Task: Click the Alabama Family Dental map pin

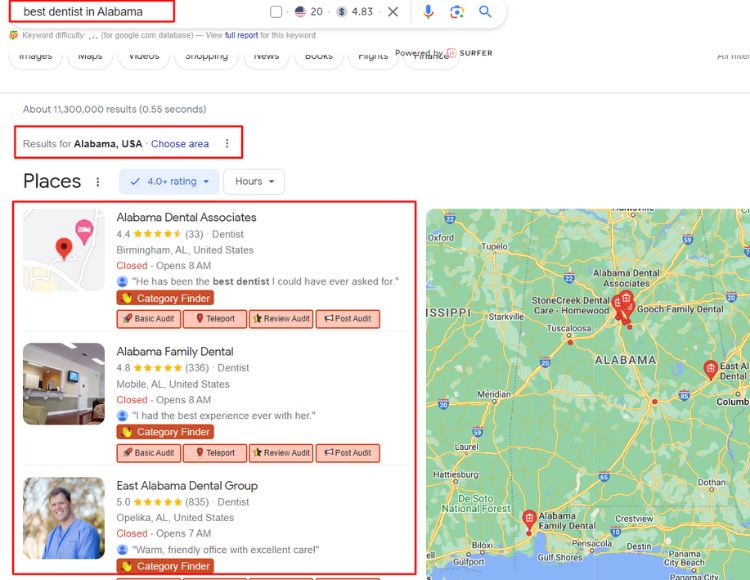Action: pos(529,519)
